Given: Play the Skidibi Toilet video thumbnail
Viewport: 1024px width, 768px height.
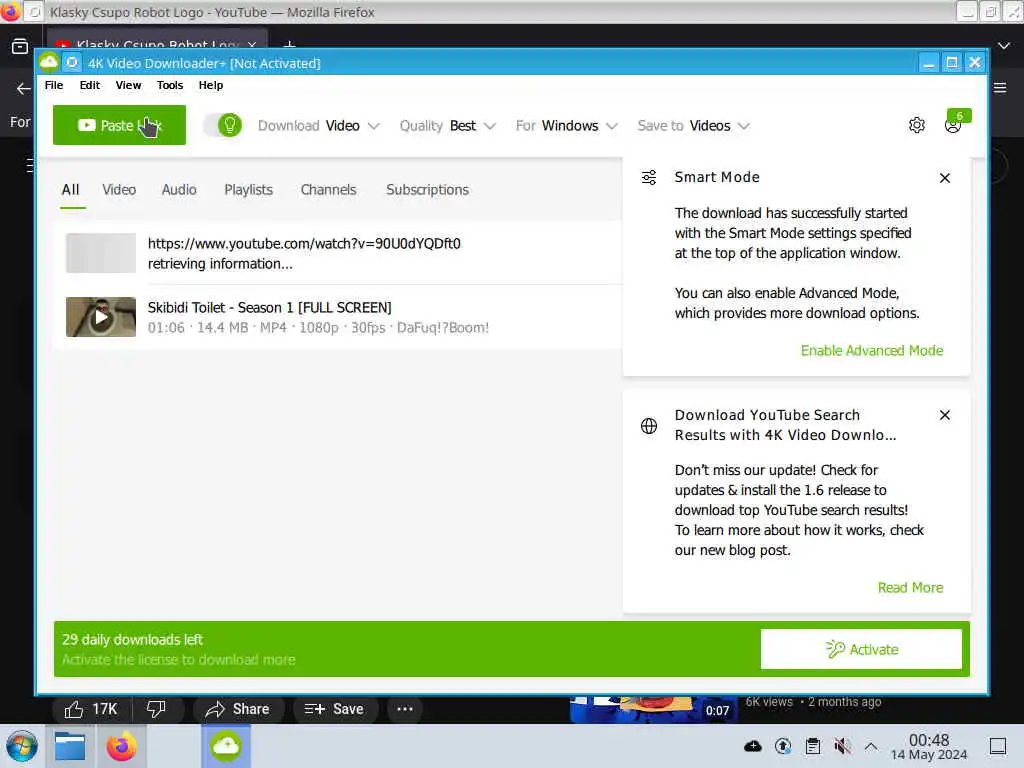Looking at the screenshot, I should (x=101, y=317).
